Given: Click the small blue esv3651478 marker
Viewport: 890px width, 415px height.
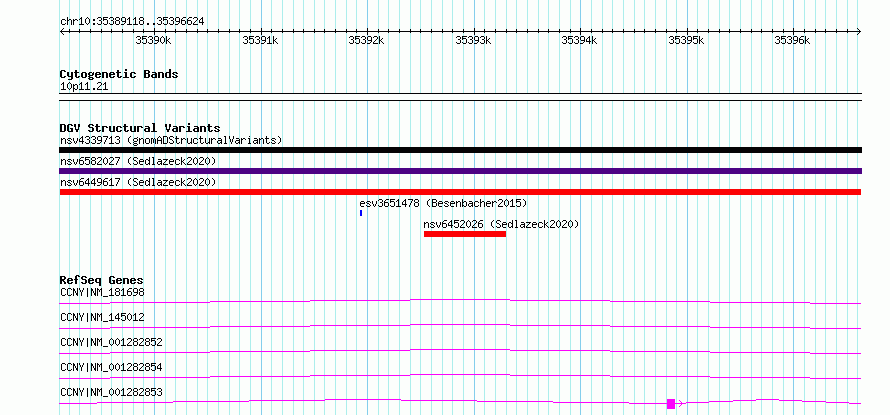Looking at the screenshot, I should 361,213.
